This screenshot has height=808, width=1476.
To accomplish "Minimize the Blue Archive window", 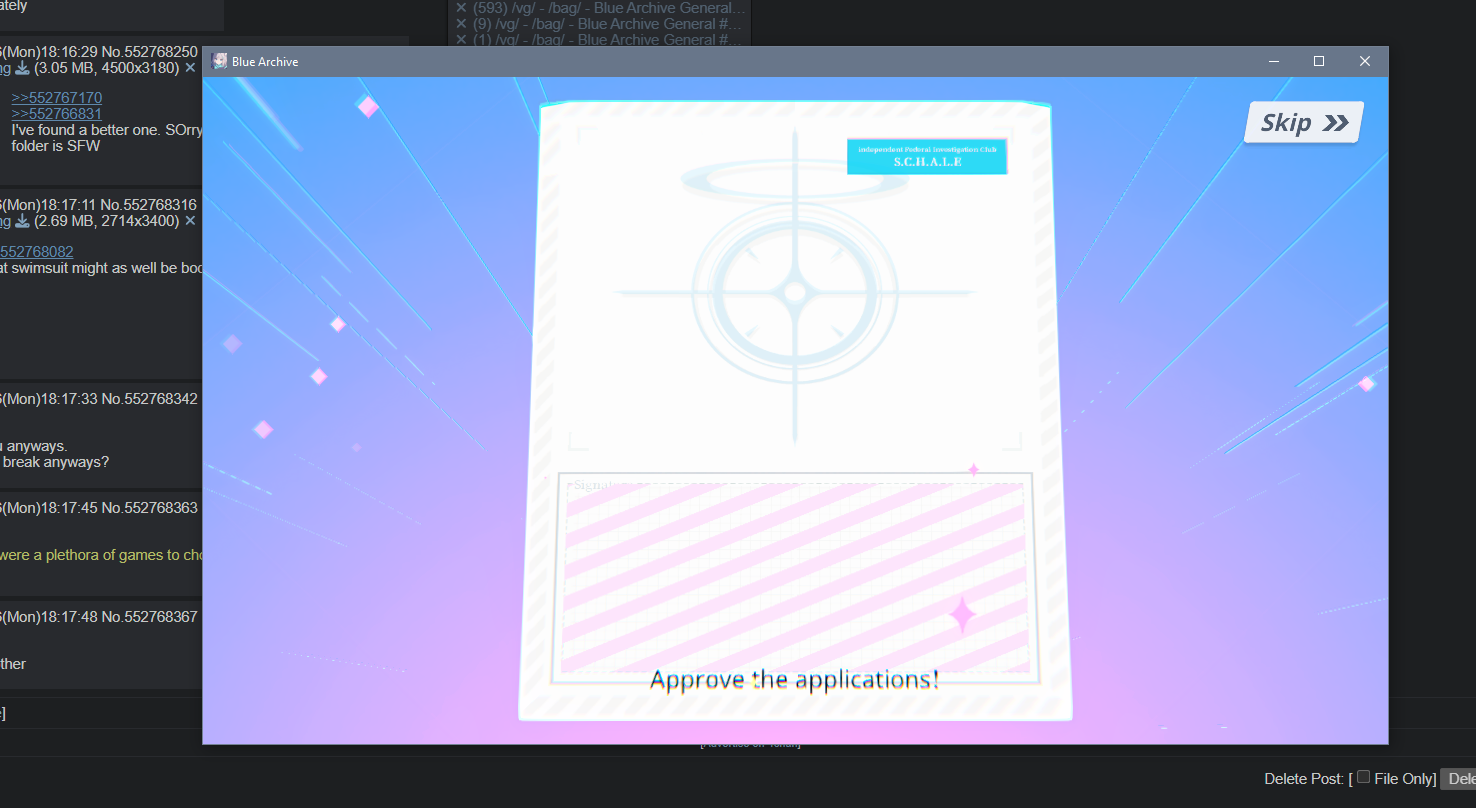I will [x=1274, y=61].
